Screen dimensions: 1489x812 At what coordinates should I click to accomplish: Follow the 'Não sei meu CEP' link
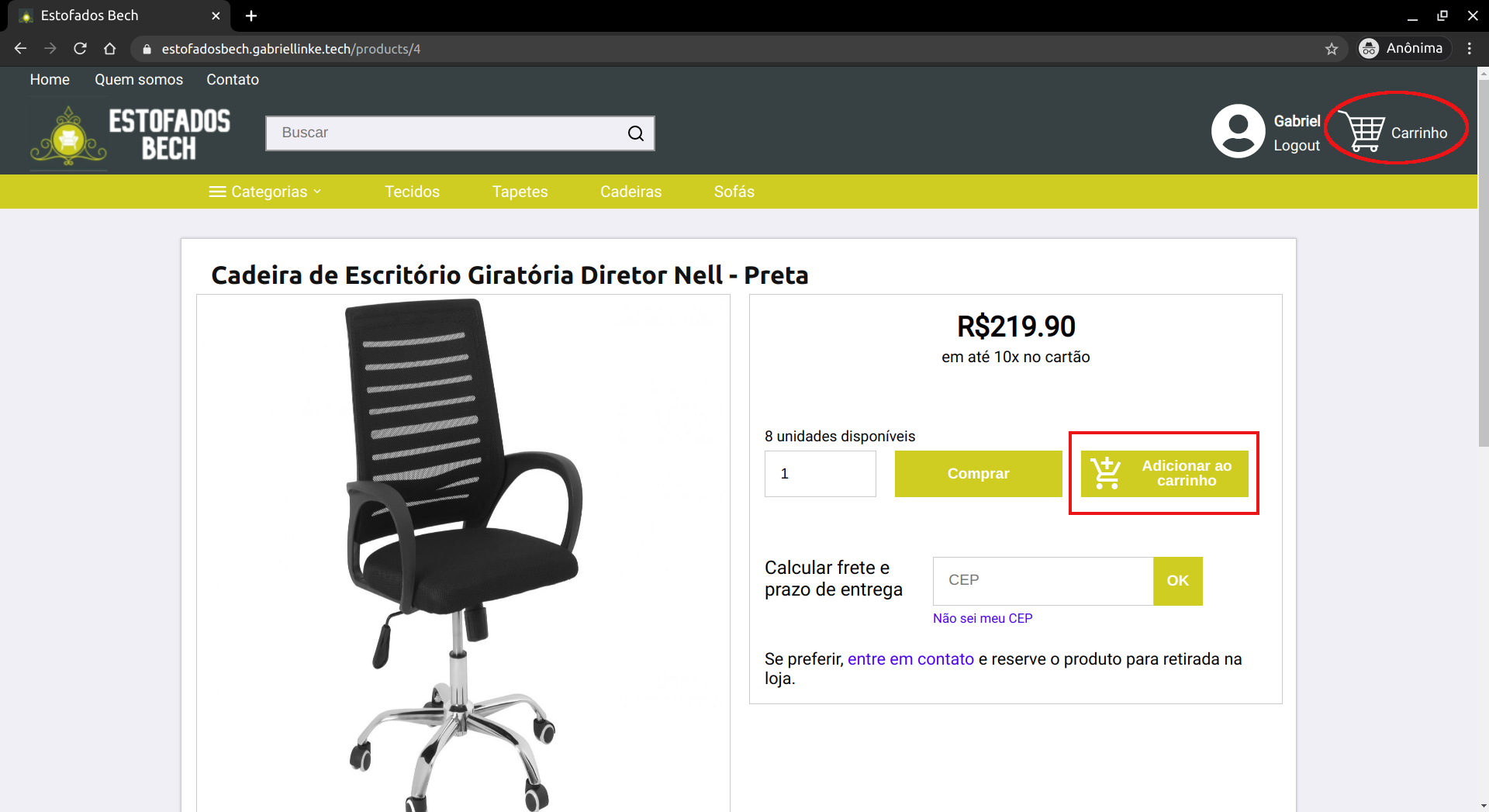pos(983,619)
